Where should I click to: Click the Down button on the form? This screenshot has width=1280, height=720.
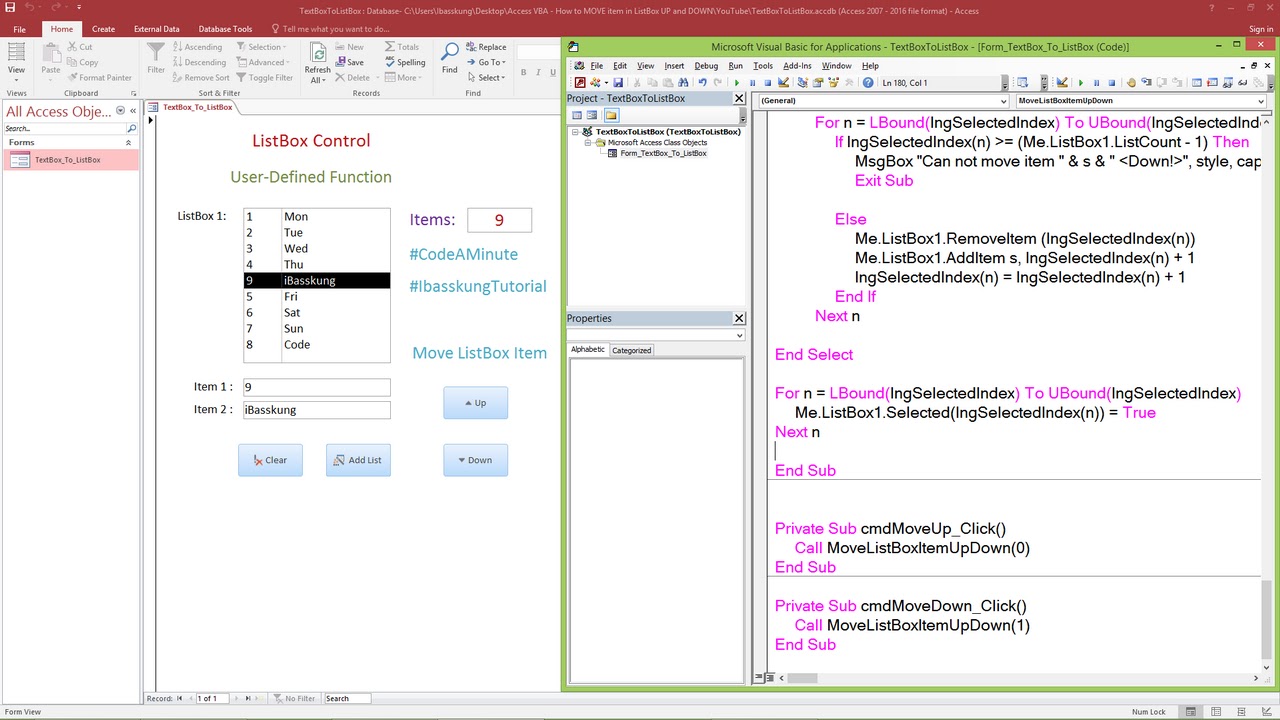(x=476, y=460)
